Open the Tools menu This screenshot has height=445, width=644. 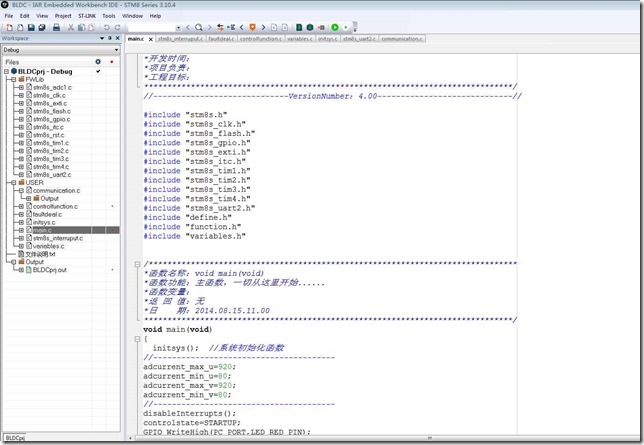coord(109,16)
